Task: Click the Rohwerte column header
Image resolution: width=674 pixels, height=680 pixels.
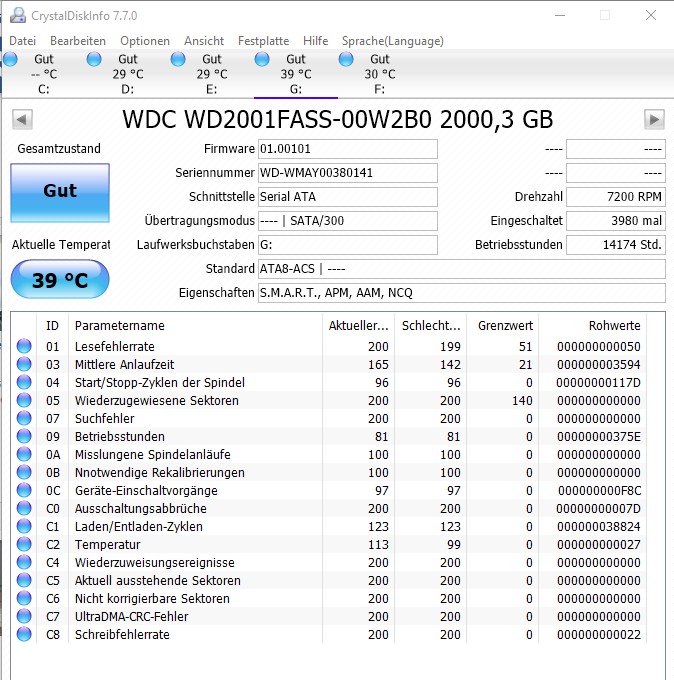Action: point(592,325)
